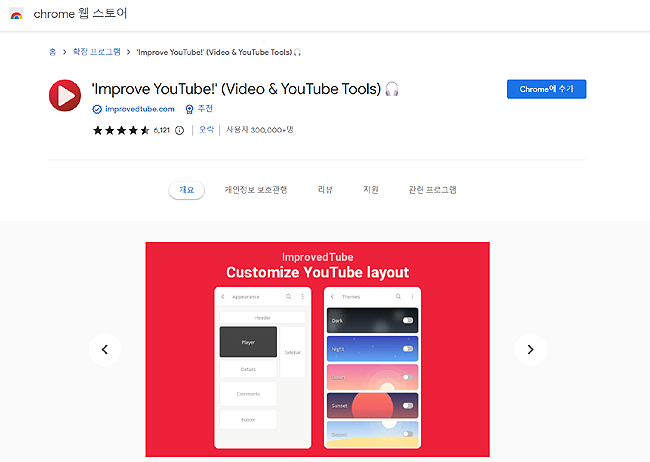The height and width of the screenshot is (462, 650).
Task: Open the 리뷰 tab
Action: point(325,190)
